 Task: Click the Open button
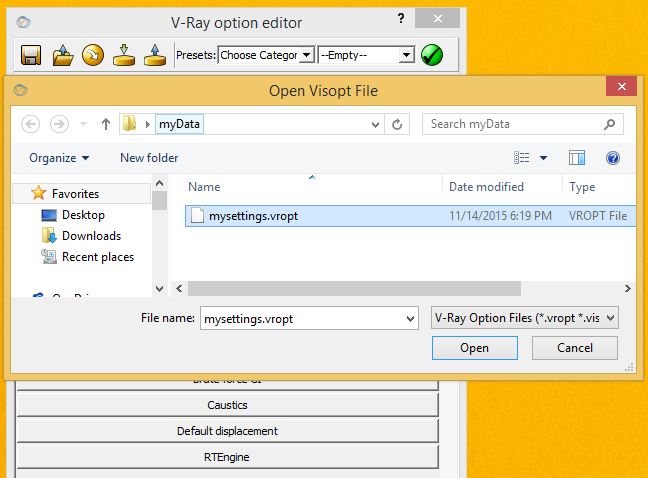point(474,348)
